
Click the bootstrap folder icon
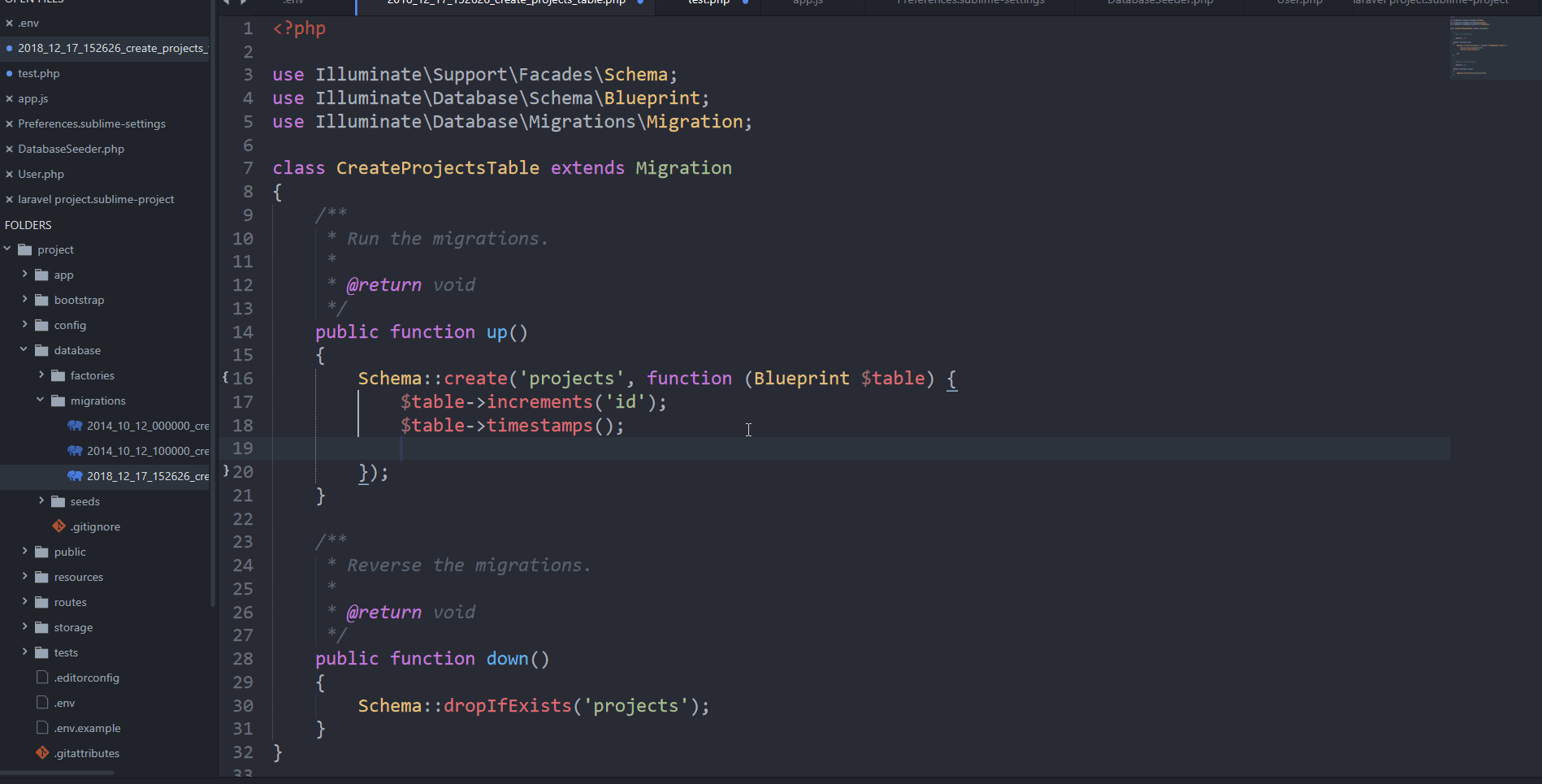pos(42,300)
